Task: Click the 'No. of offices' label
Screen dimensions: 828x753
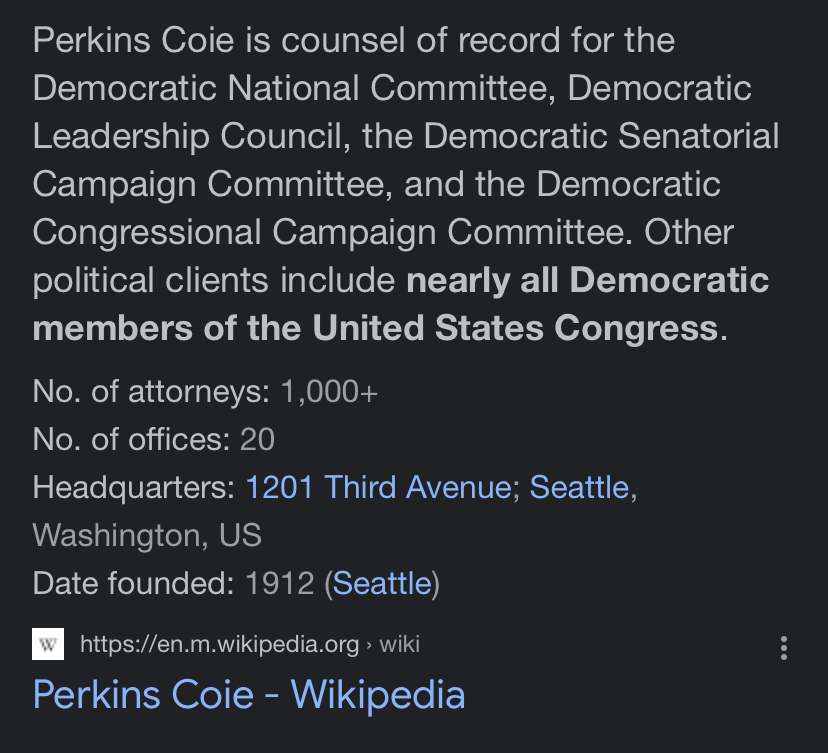Action: [131, 439]
